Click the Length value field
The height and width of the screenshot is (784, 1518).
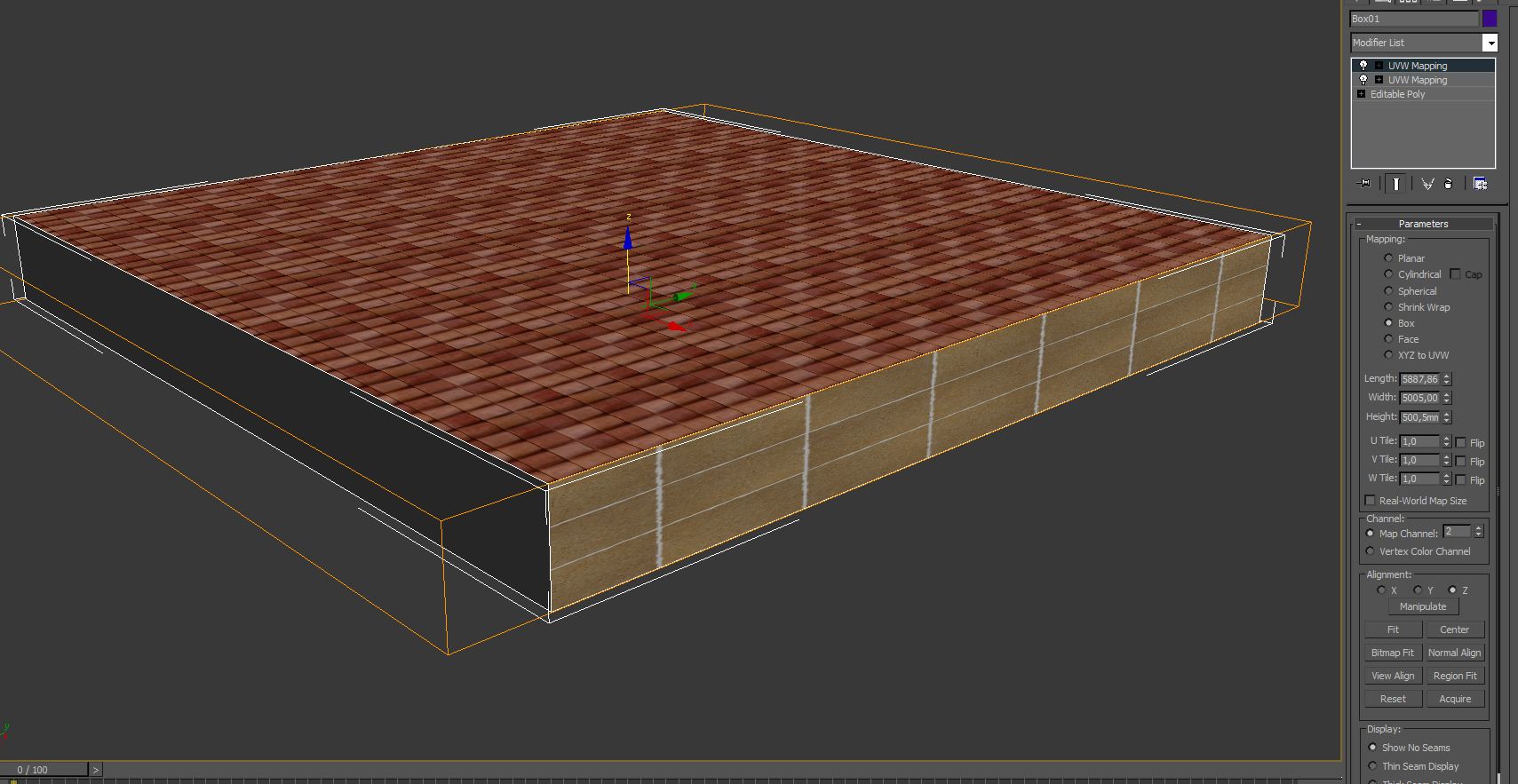point(1419,379)
